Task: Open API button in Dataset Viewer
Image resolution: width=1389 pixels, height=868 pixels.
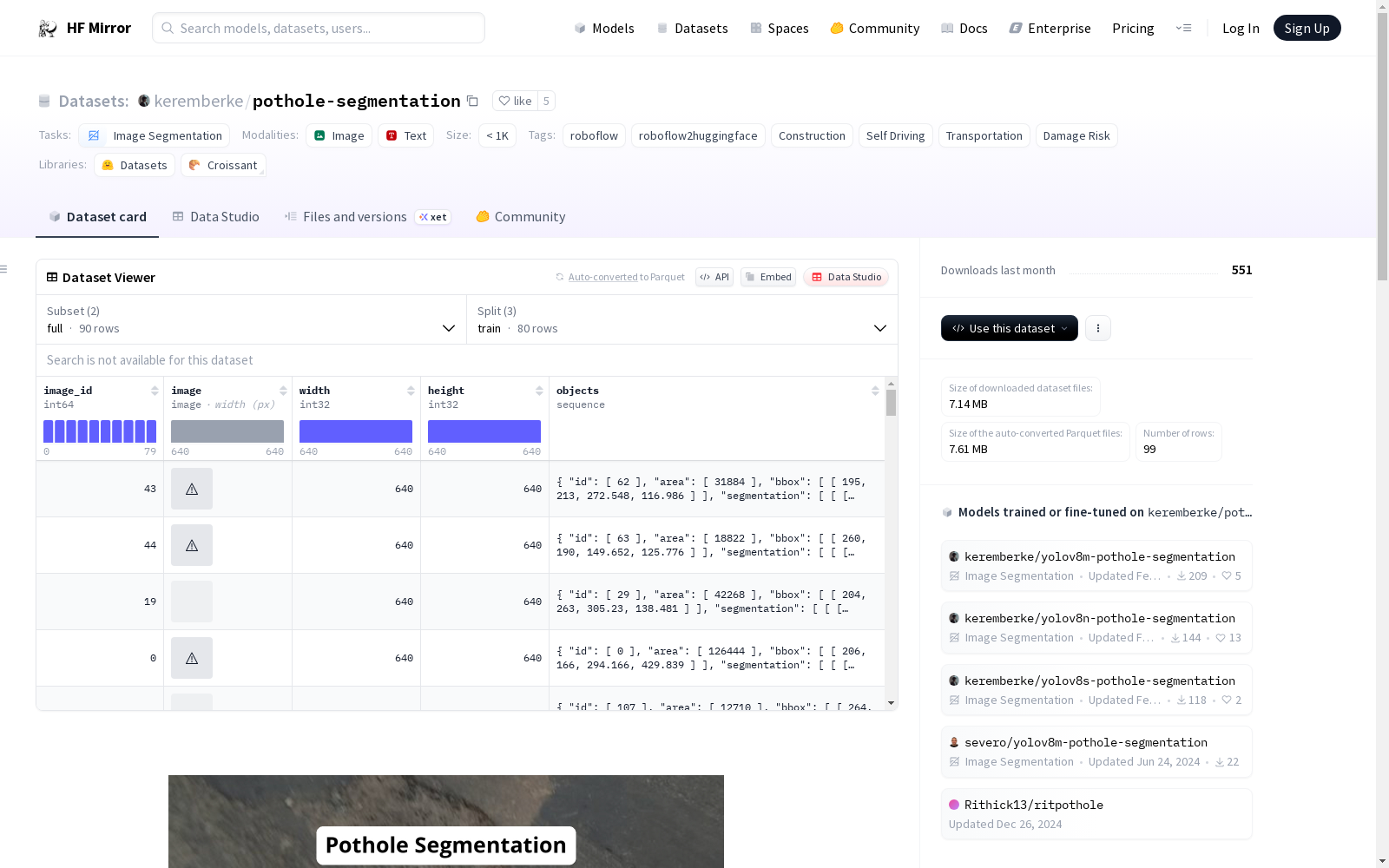Action: click(x=714, y=277)
